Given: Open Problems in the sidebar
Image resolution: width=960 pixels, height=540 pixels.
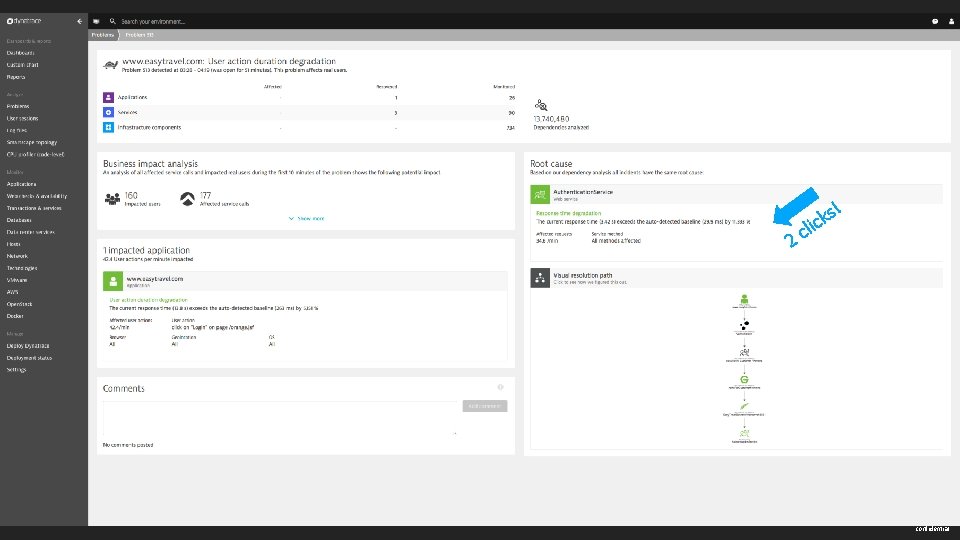Looking at the screenshot, I should click(18, 107).
